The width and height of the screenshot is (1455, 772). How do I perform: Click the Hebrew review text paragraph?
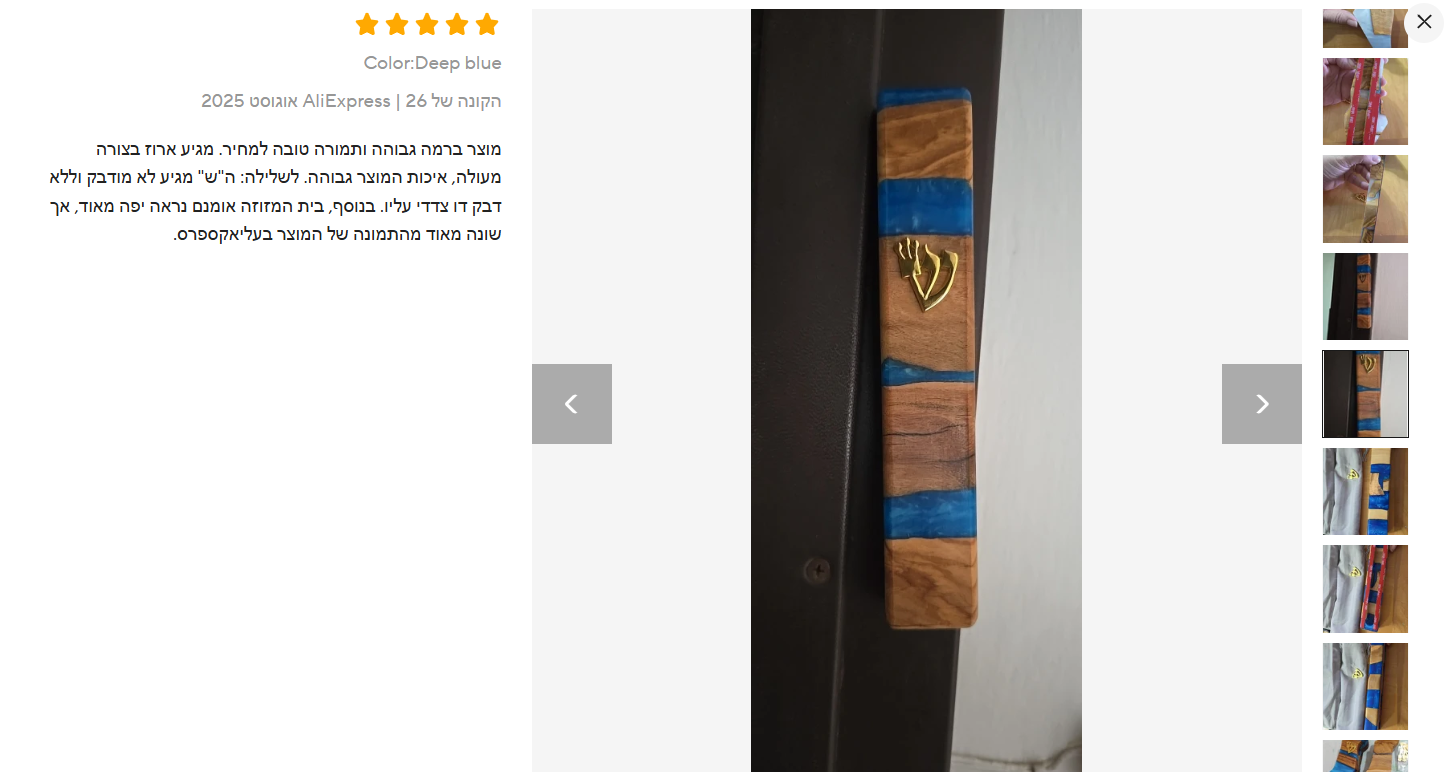pyautogui.click(x=275, y=192)
